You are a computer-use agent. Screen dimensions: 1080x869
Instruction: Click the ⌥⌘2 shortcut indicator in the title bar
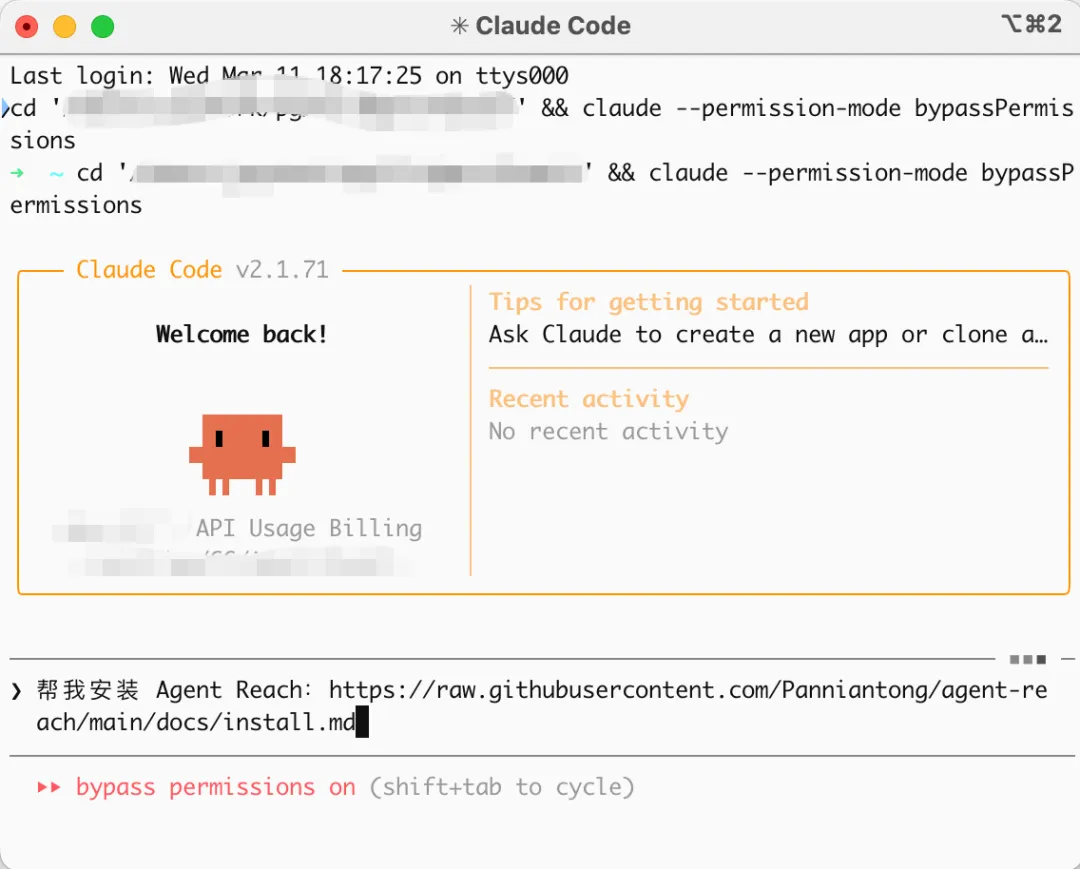(x=1031, y=25)
